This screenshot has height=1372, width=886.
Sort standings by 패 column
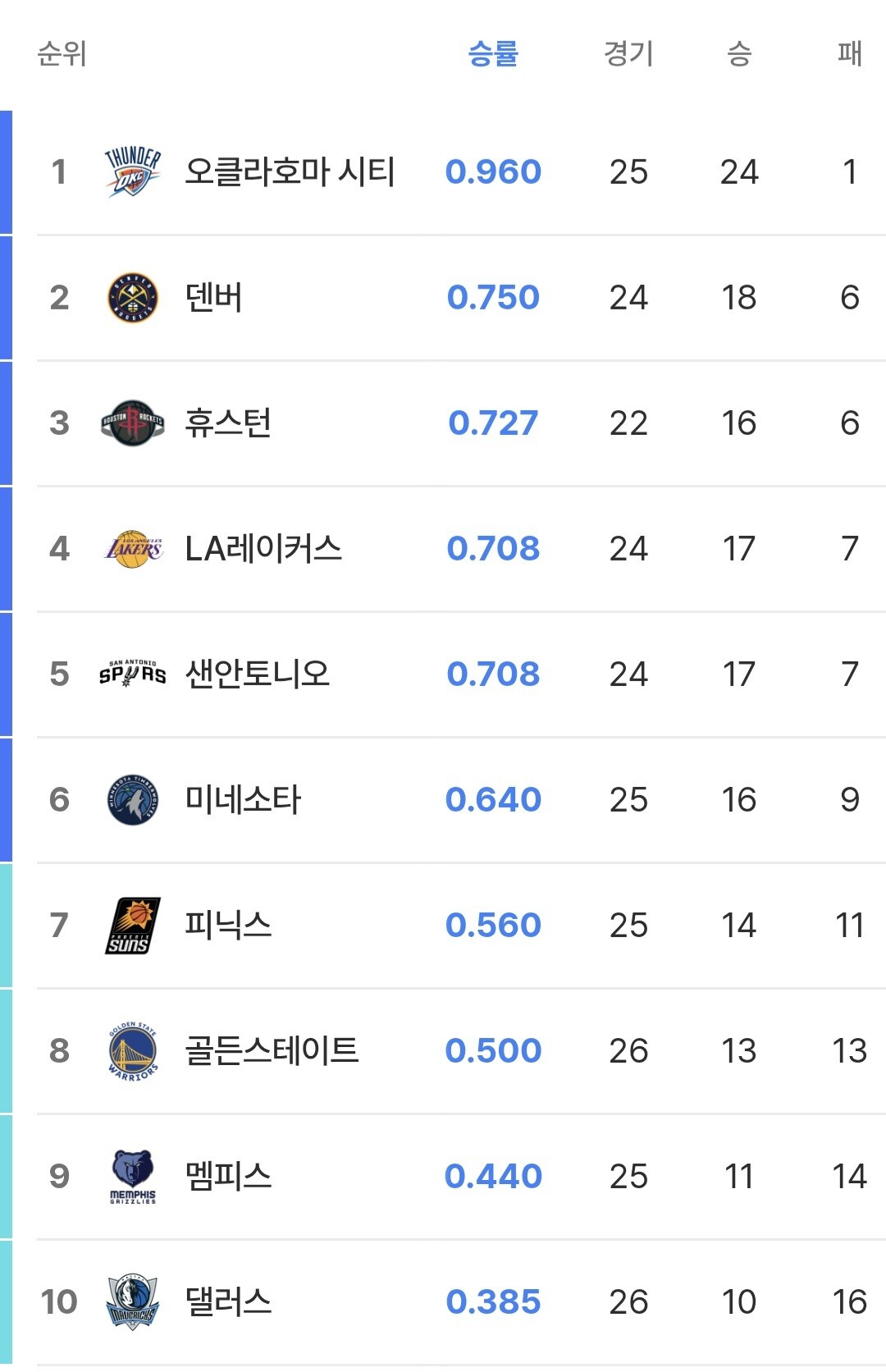(x=849, y=54)
